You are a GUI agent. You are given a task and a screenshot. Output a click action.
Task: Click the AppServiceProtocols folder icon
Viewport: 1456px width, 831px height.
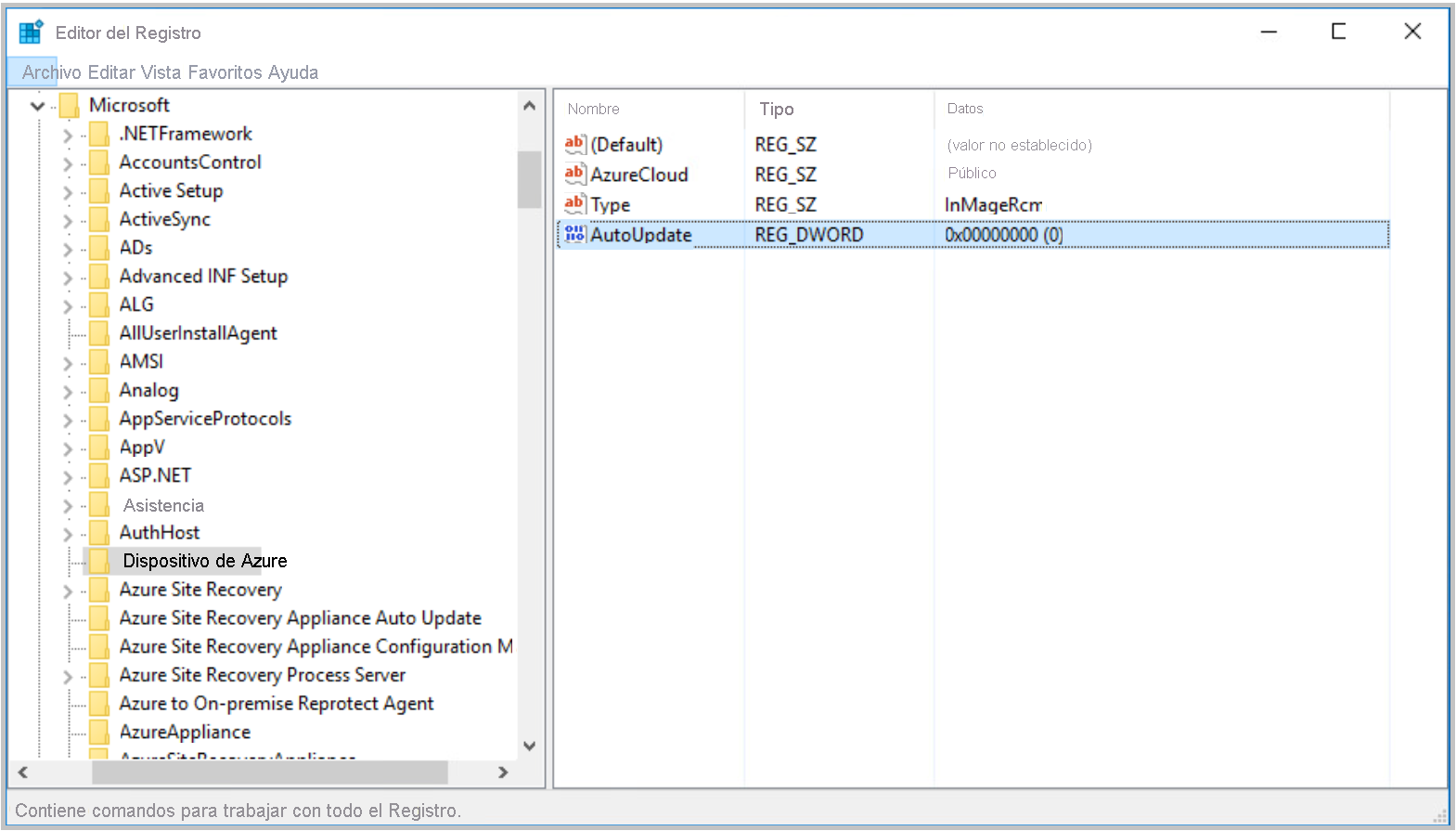click(x=99, y=419)
